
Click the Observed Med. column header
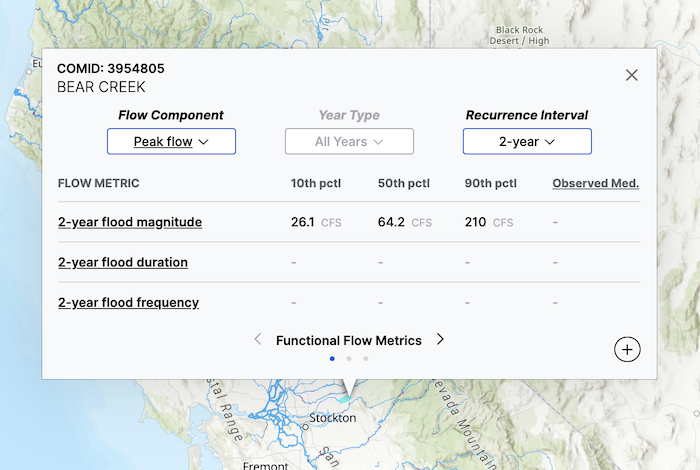[595, 183]
